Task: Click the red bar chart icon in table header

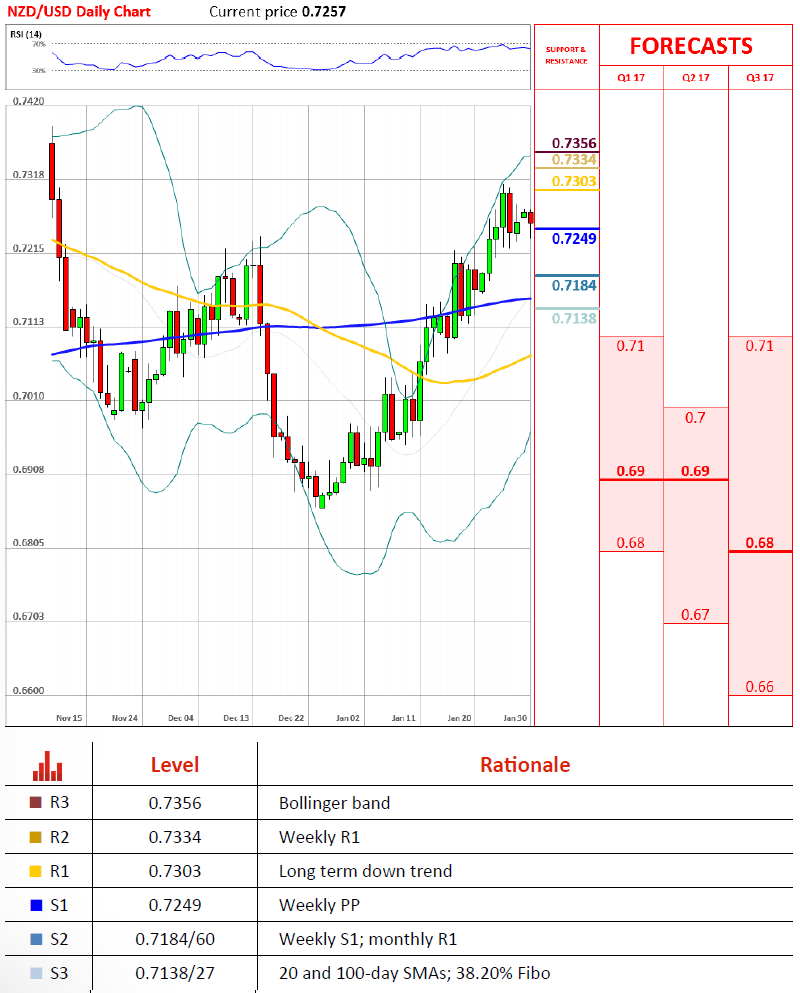Action: 47,765
